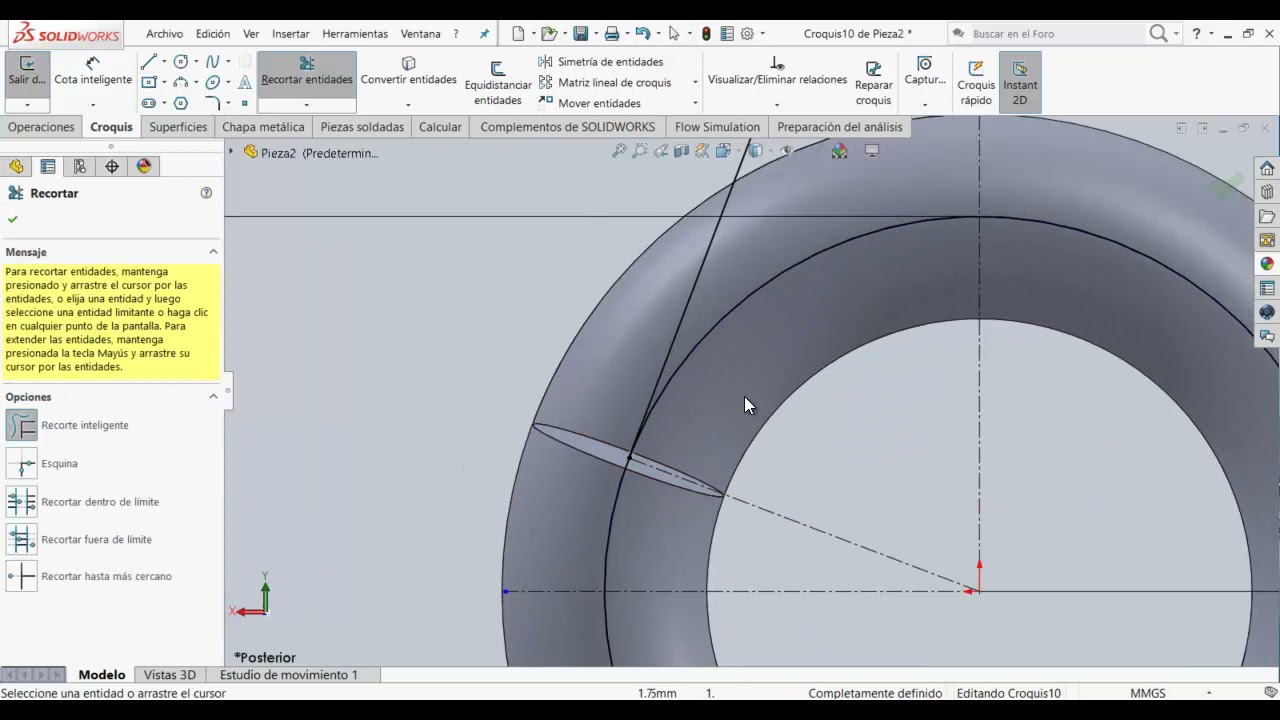Select Recortar dentro de límite option
The height and width of the screenshot is (720, 1280).
(22, 501)
